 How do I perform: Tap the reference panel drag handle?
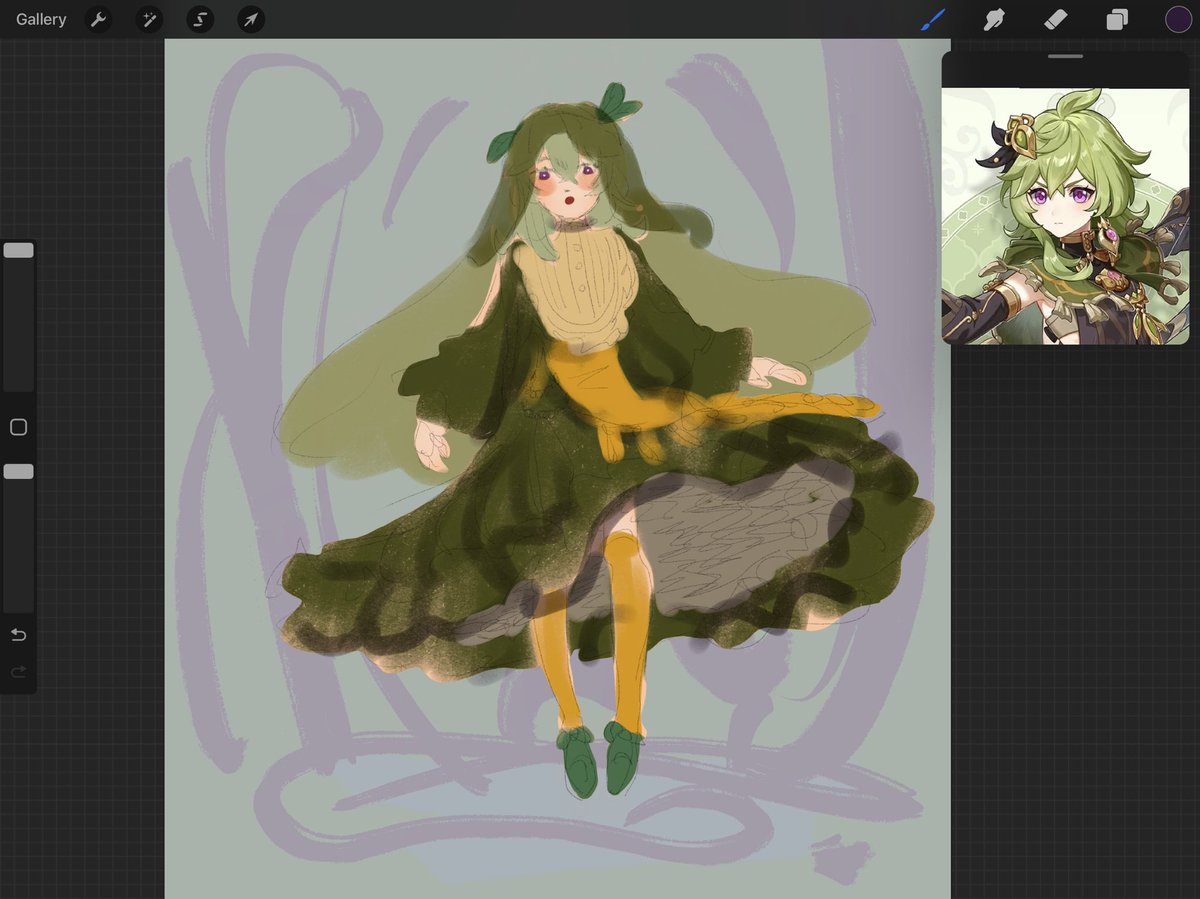[x=1066, y=56]
